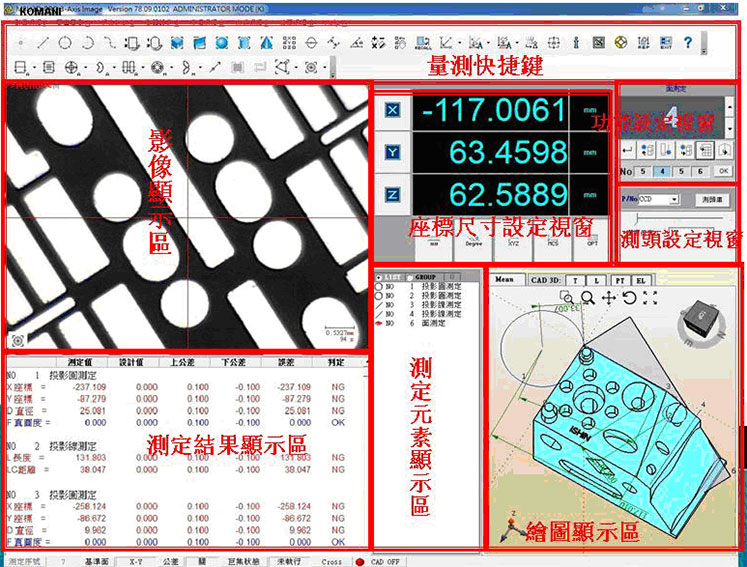The image size is (747, 567).
Task: Select the circle measurement tool in toolbar
Action: coord(64,43)
